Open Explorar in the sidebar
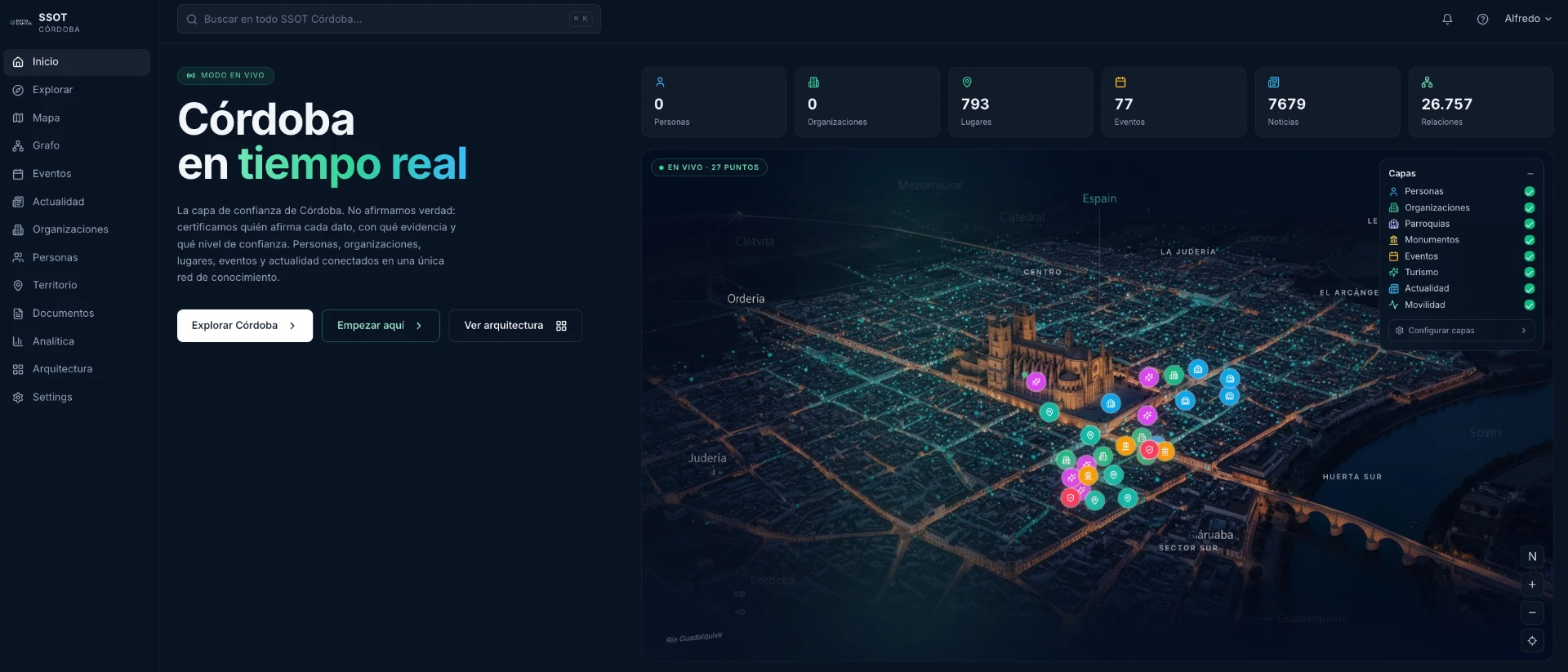The width and height of the screenshot is (1568, 672). pyautogui.click(x=77, y=90)
